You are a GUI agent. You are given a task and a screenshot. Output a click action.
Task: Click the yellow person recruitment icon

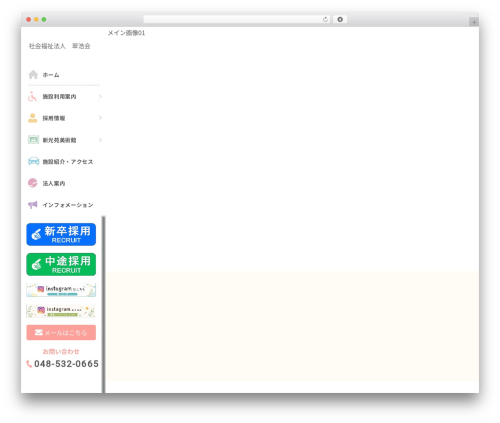coord(33,118)
